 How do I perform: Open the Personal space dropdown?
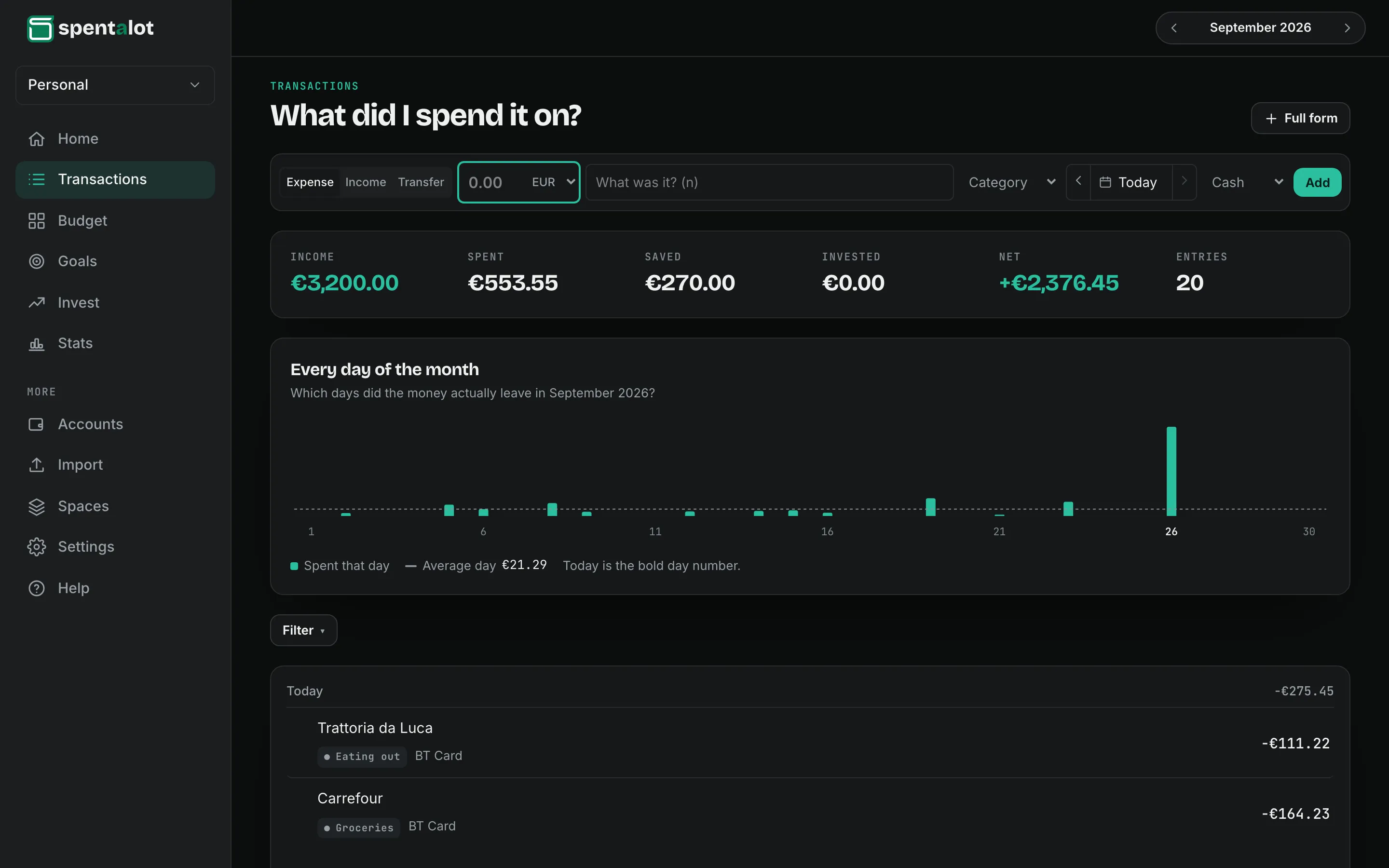[115, 85]
